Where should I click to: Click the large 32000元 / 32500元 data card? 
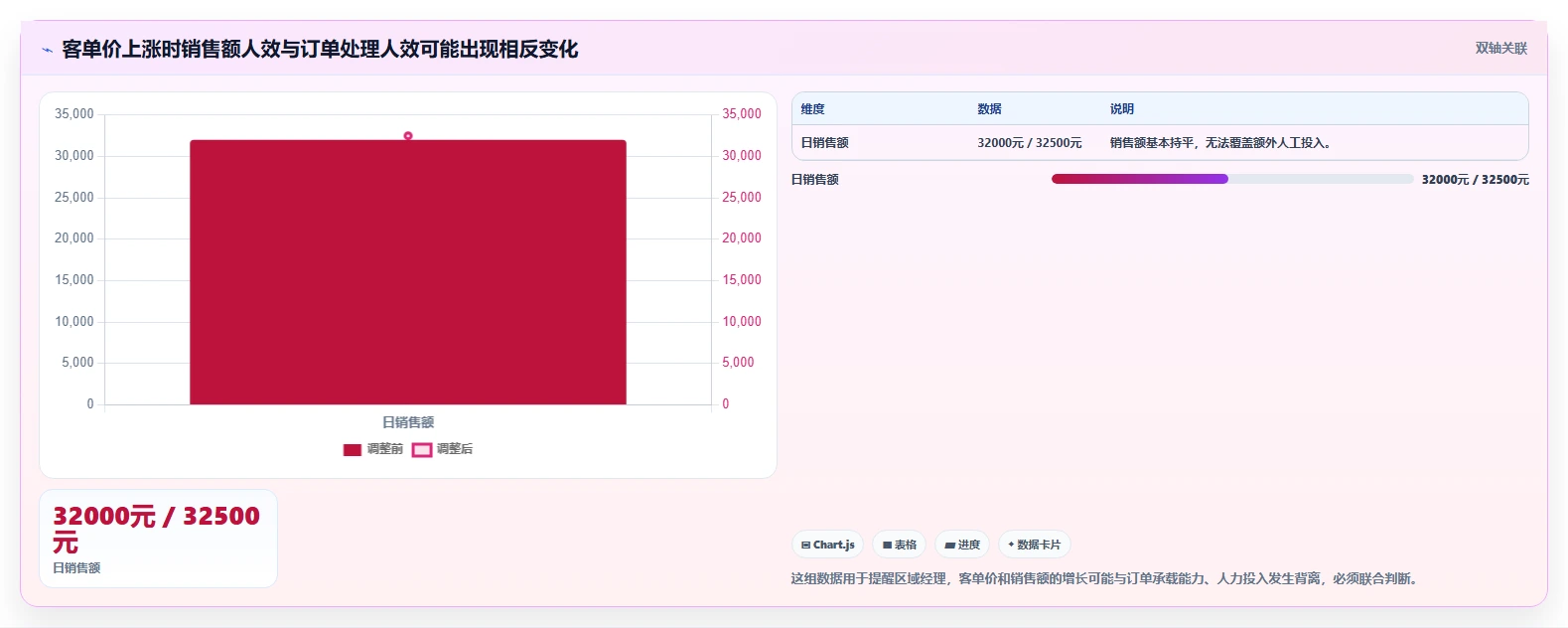pyautogui.click(x=158, y=539)
